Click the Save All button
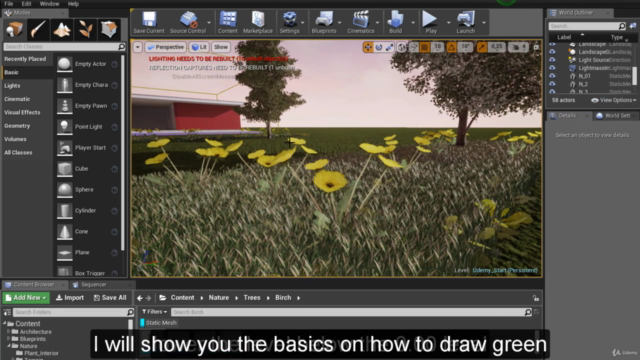Screen dimensions: 640x360 click(x=110, y=298)
